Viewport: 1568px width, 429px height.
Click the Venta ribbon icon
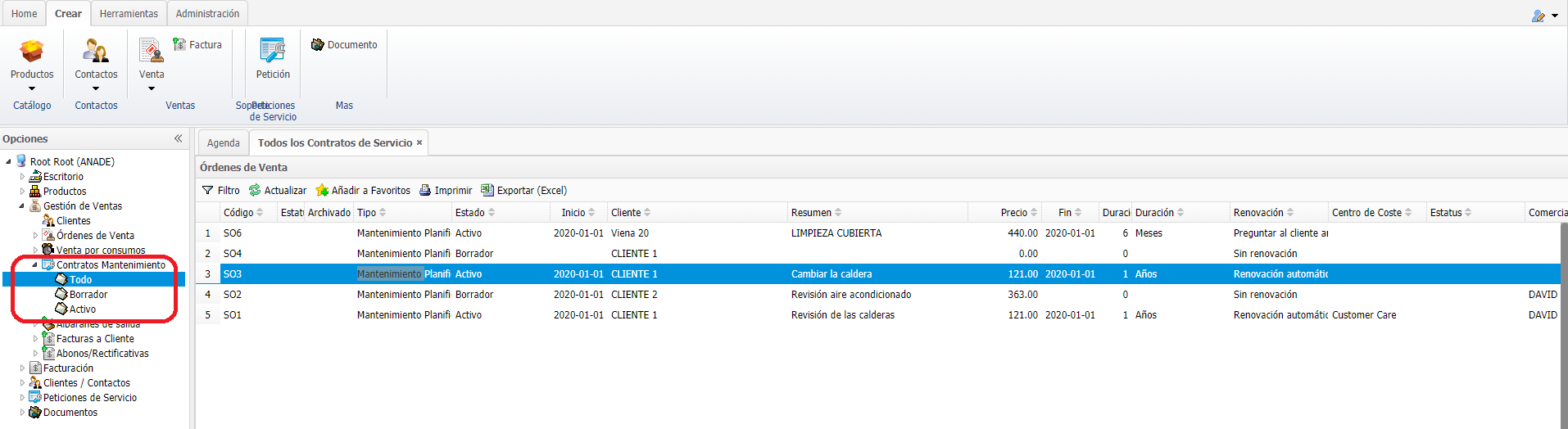tap(152, 51)
